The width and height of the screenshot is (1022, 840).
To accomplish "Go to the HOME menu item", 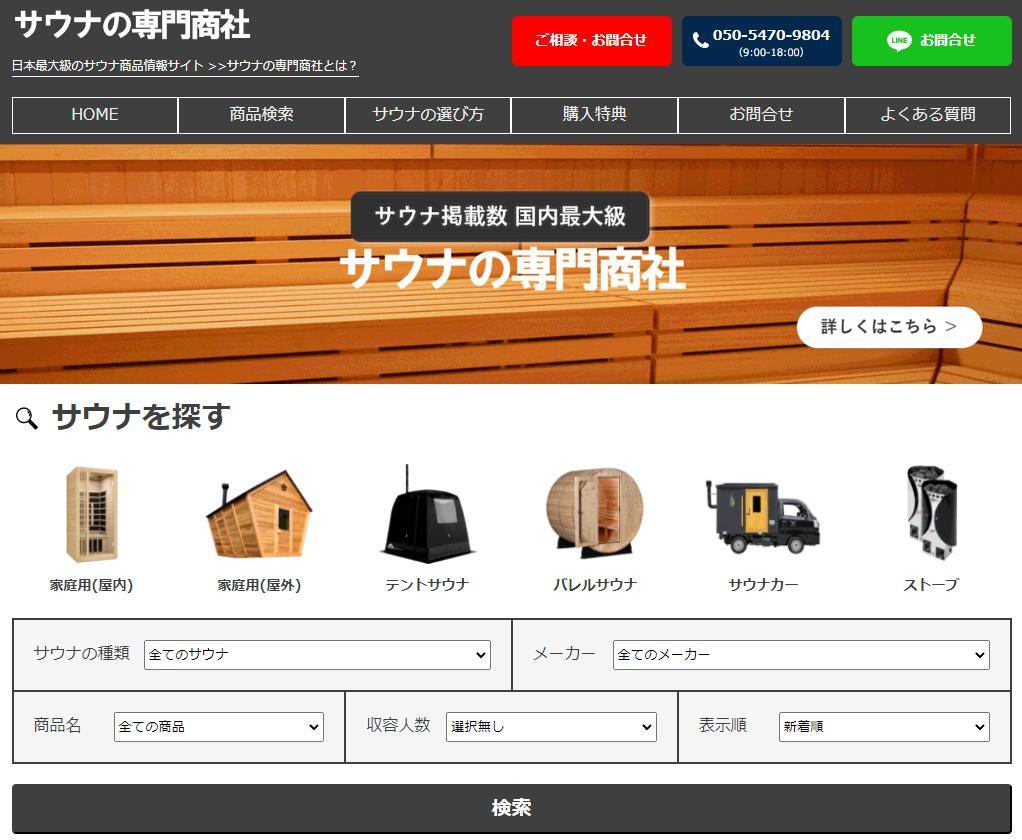I will click(95, 115).
